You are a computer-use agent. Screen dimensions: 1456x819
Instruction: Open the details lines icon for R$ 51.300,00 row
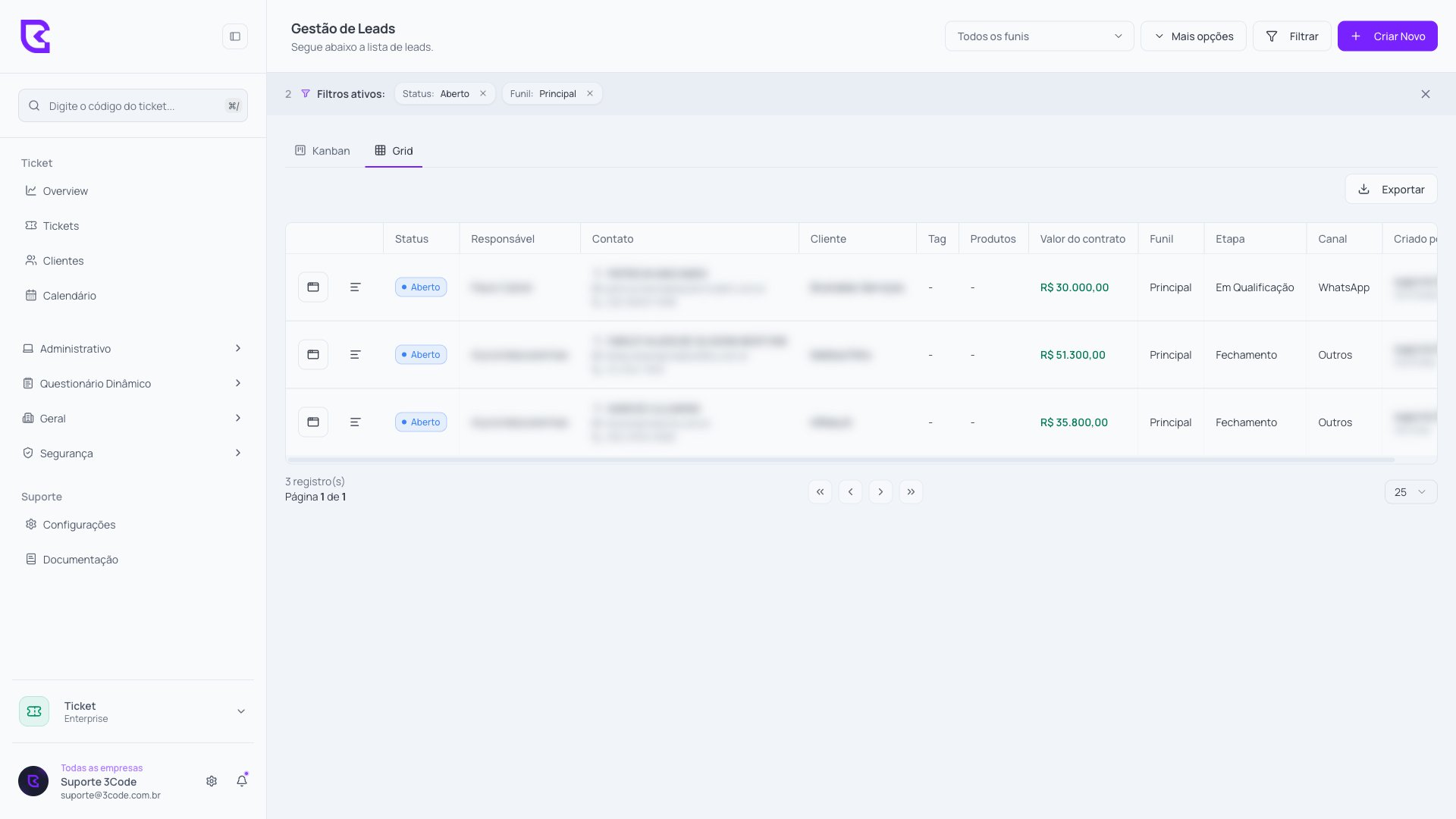coord(355,355)
